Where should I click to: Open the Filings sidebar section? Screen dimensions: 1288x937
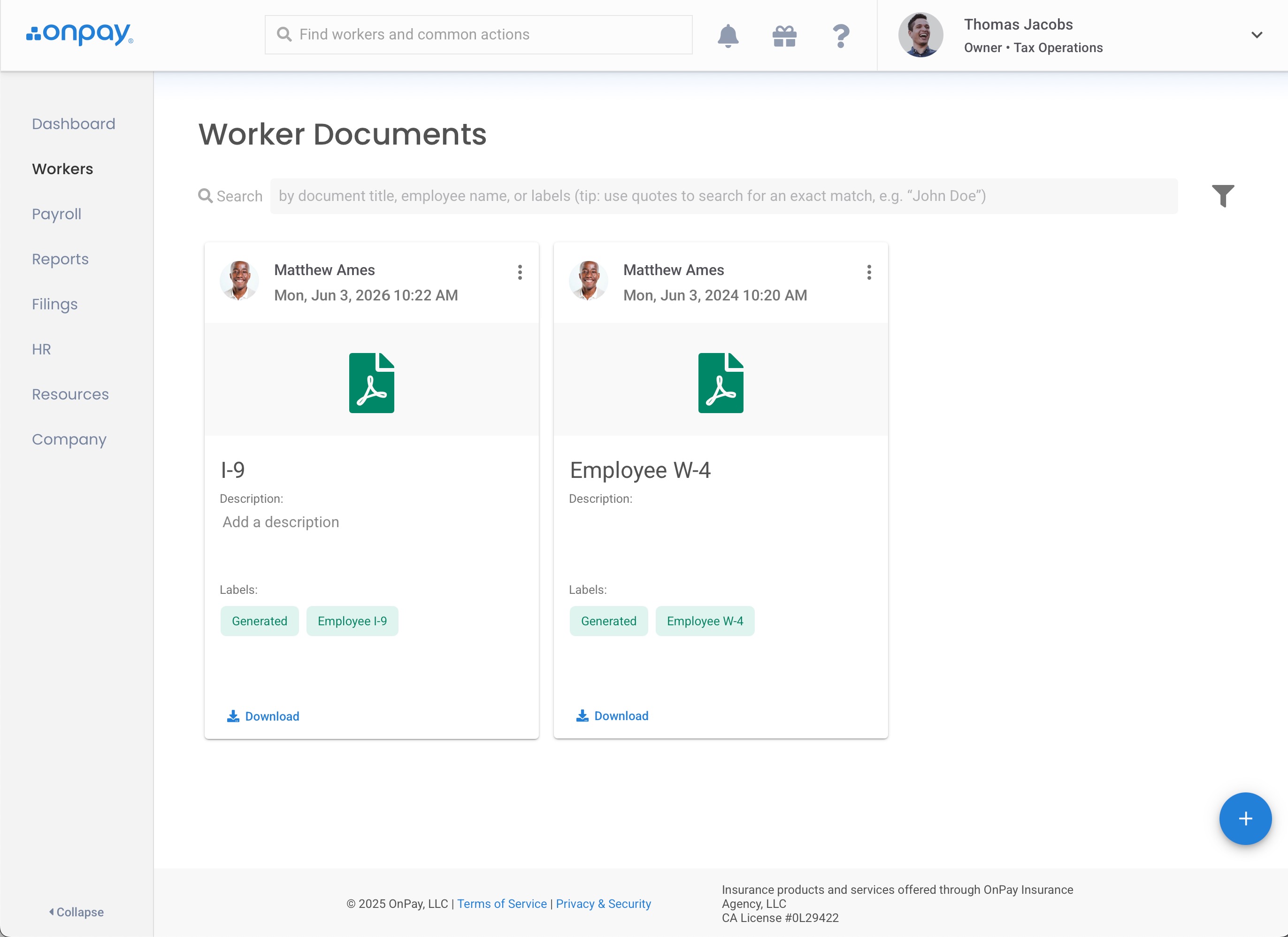54,304
